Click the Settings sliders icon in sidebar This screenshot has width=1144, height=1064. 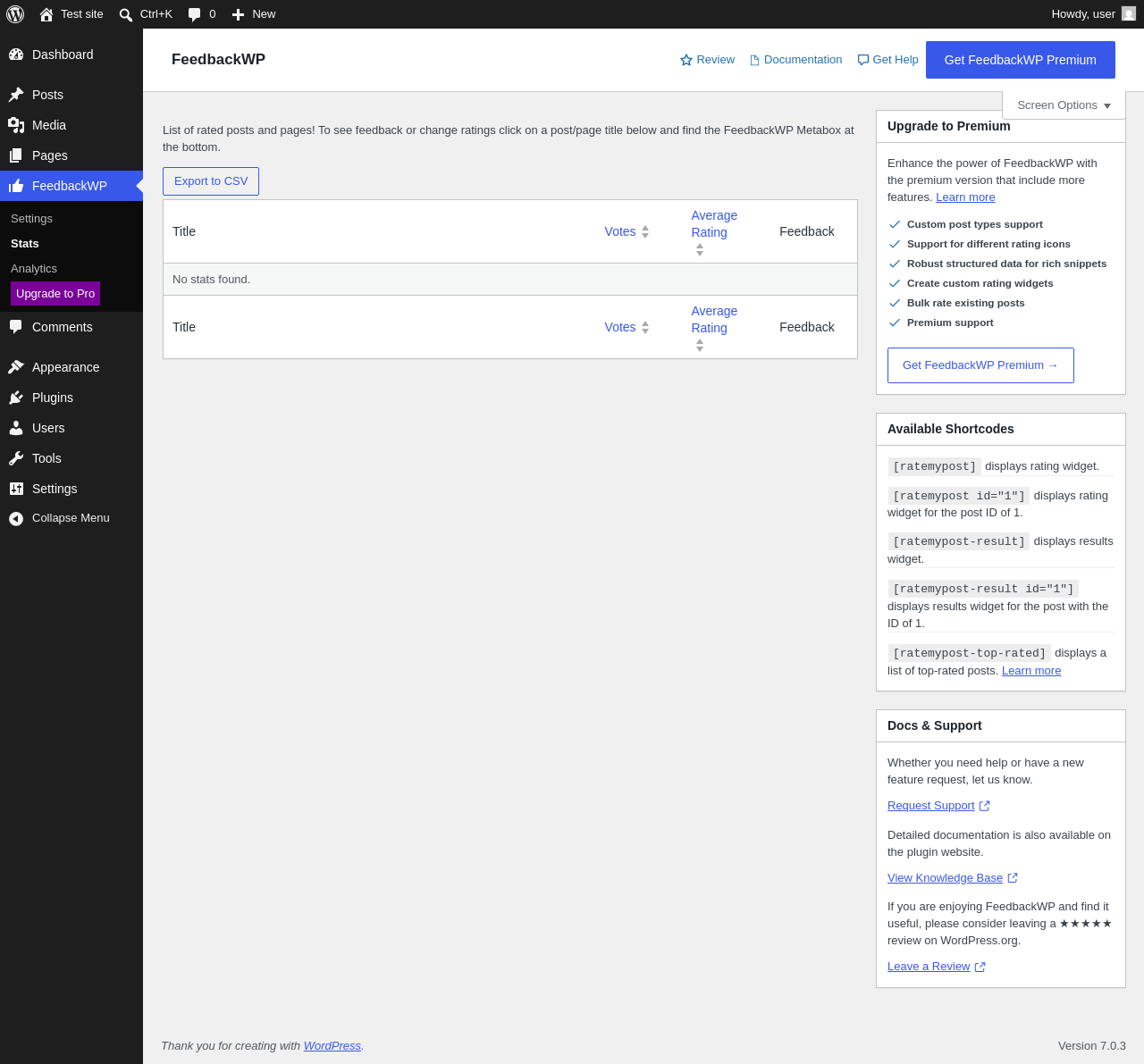[x=16, y=489]
